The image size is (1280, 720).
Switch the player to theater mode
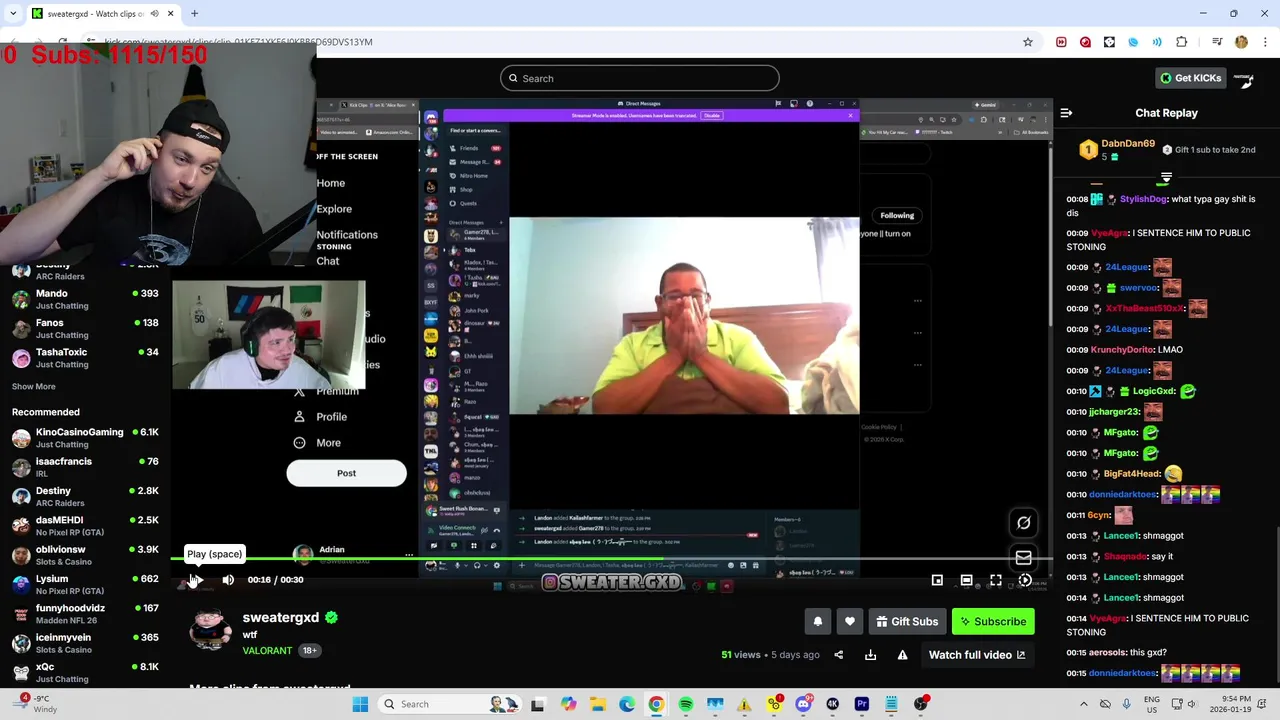click(966, 580)
